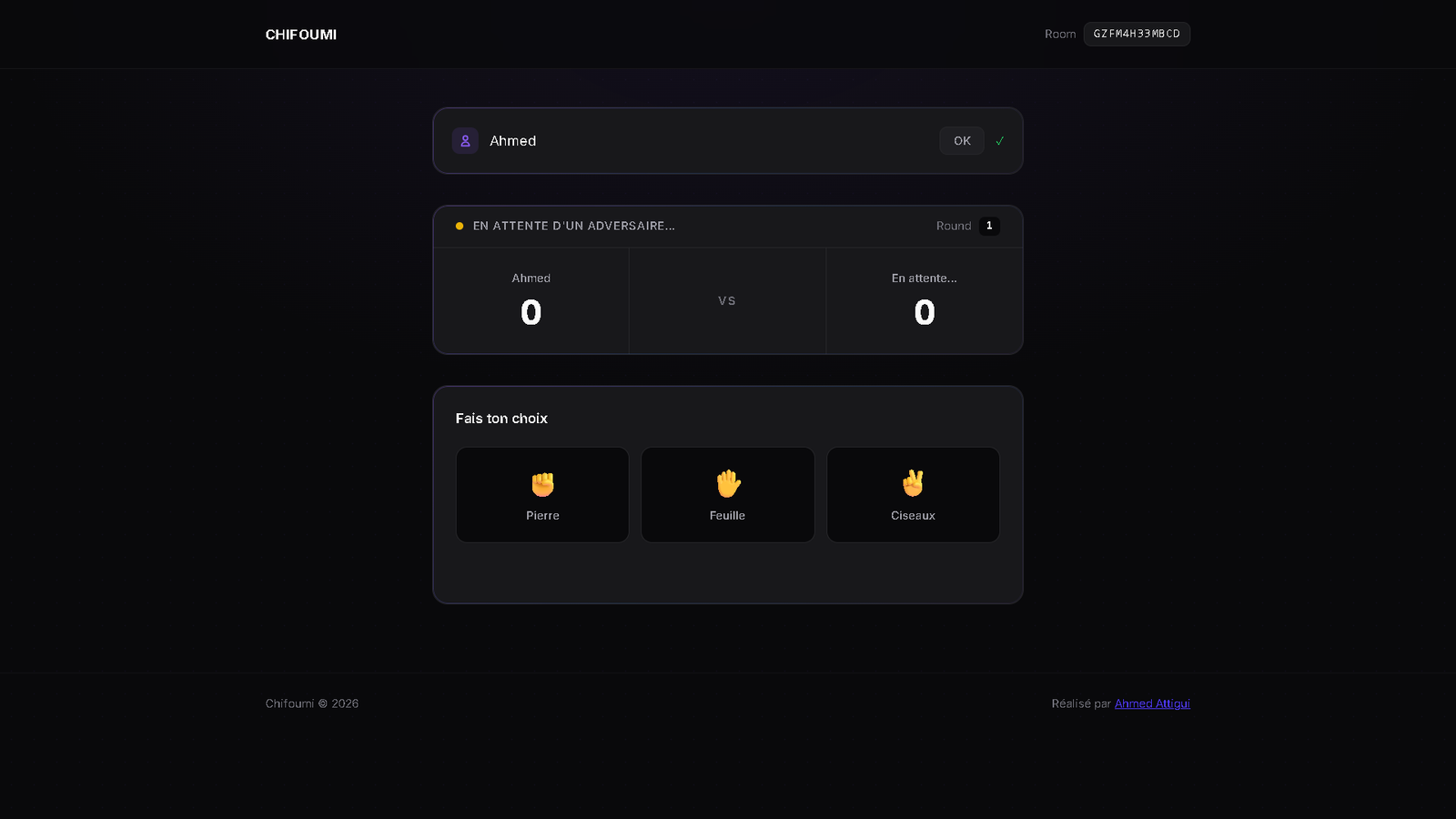Click the "En attente..." opponent name
Viewport: 1456px width, 819px height.
(925, 278)
